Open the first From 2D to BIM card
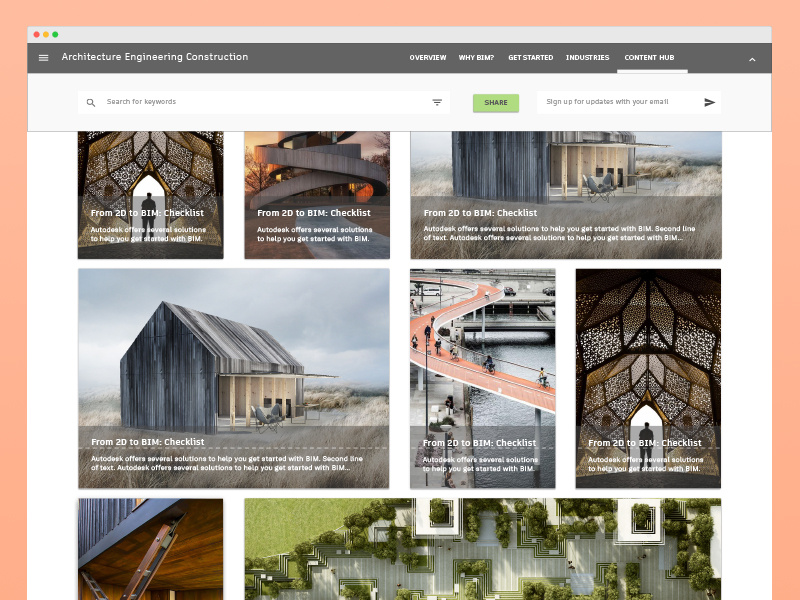Image resolution: width=800 pixels, height=600 pixels. (x=150, y=195)
